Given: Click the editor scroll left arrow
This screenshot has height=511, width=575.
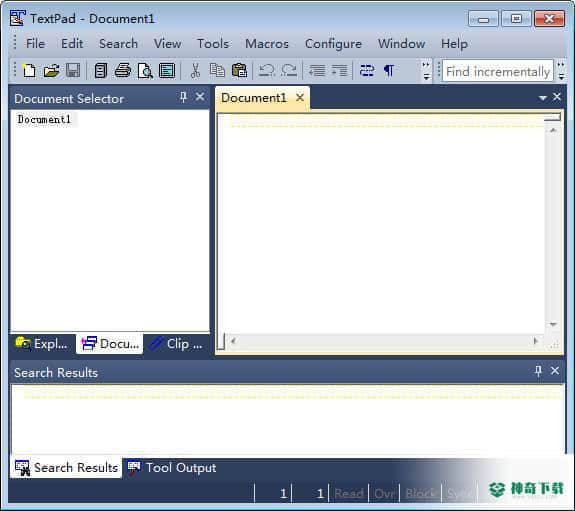Looking at the screenshot, I should pos(233,342).
